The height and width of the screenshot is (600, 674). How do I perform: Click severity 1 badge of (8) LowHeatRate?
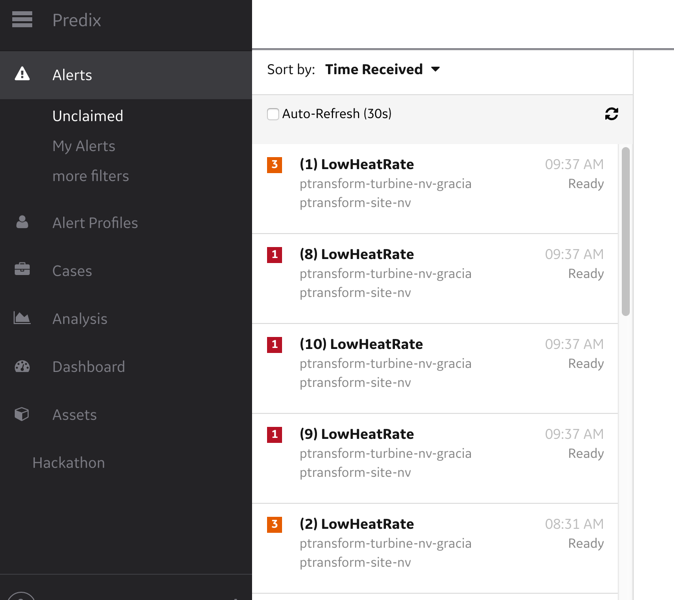275,255
